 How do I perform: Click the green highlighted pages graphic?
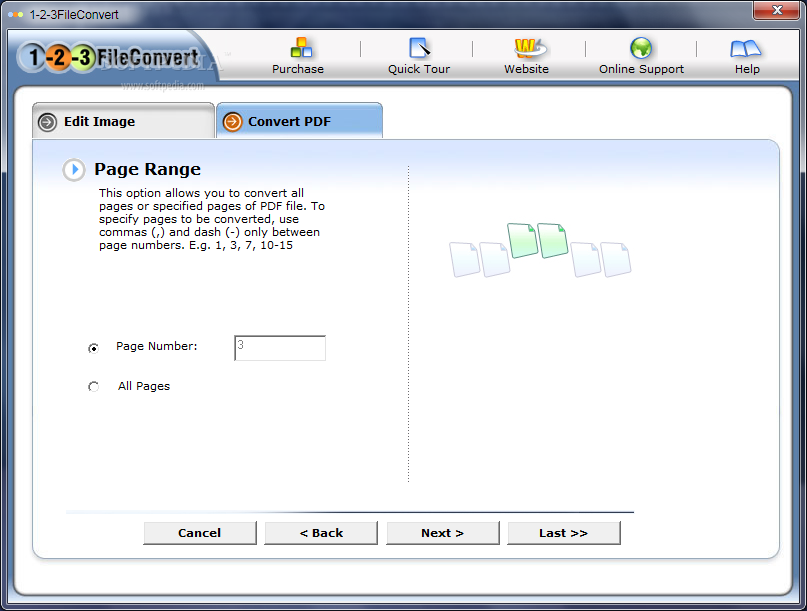538,240
